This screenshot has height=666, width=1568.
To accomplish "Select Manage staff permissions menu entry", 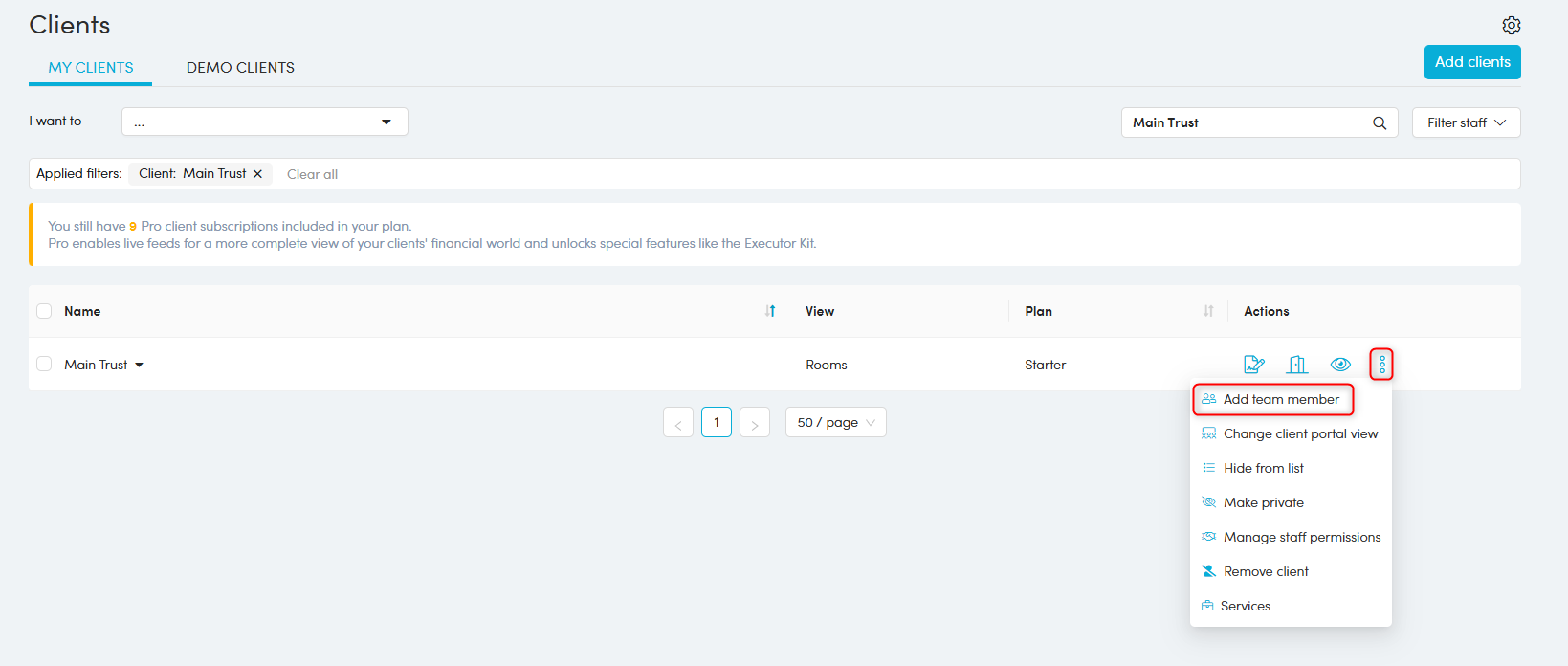I will [1301, 538].
